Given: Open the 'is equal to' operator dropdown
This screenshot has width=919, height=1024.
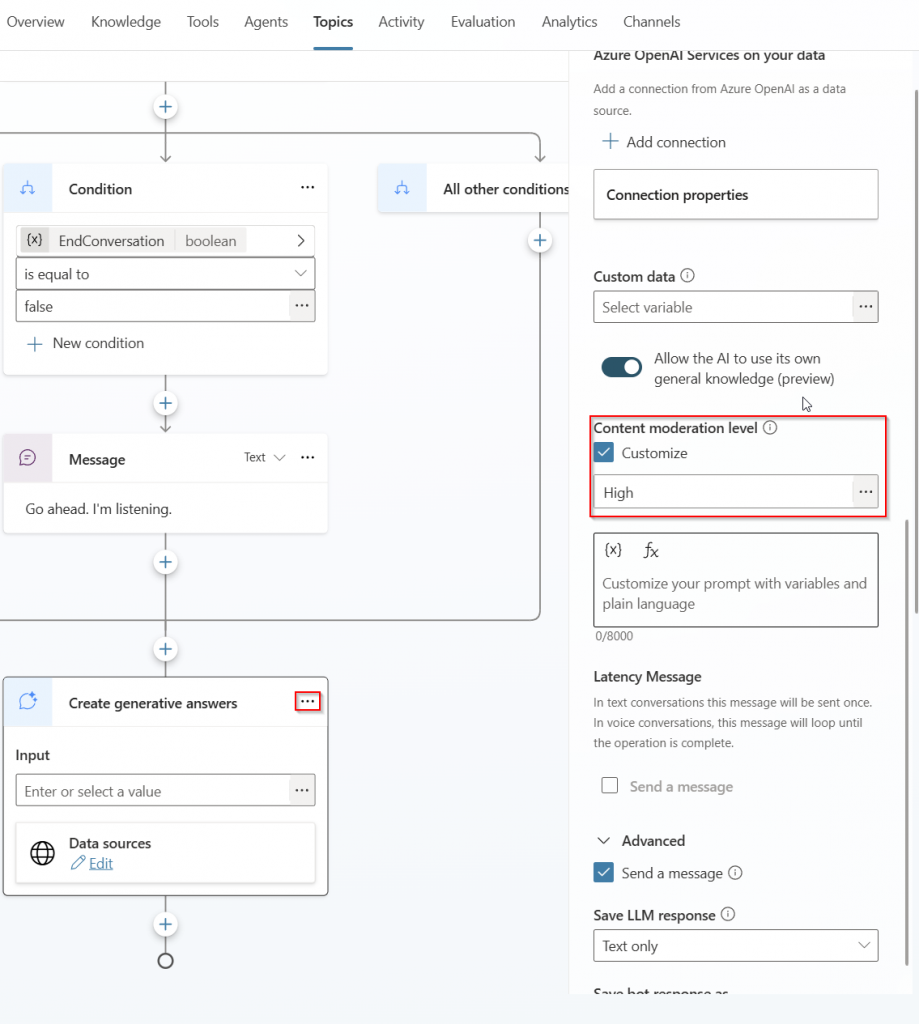Looking at the screenshot, I should click(x=165, y=274).
